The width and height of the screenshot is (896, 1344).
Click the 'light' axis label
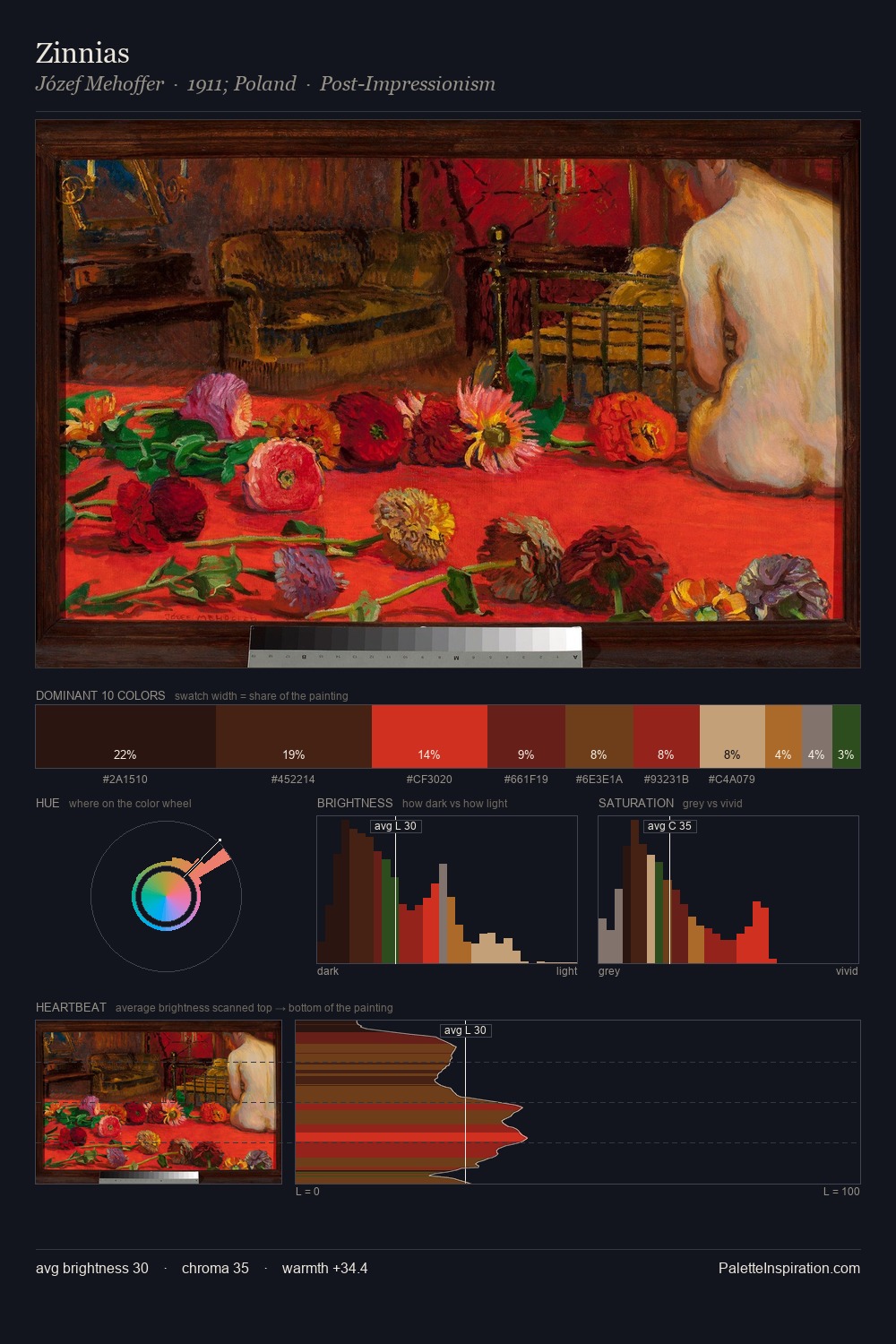(566, 971)
